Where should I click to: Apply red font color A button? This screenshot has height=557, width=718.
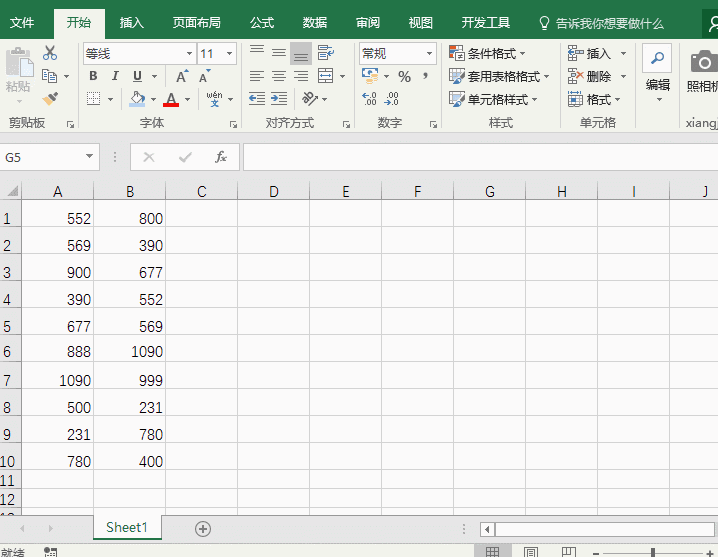point(171,99)
